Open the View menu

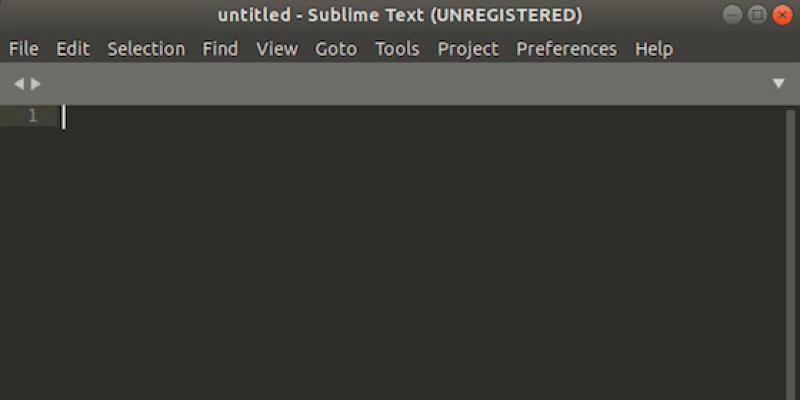pyautogui.click(x=276, y=48)
